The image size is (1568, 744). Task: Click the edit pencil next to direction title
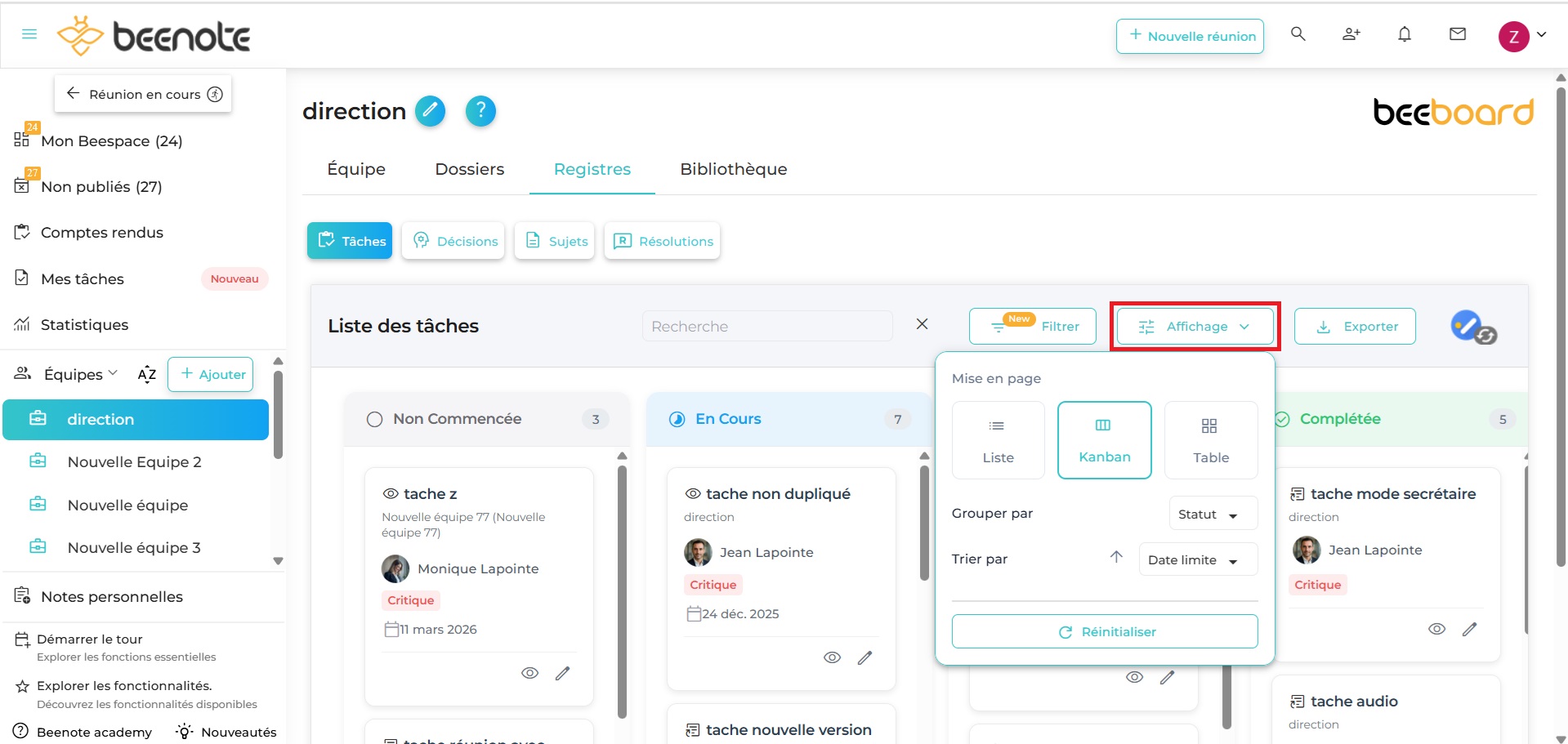(x=430, y=111)
